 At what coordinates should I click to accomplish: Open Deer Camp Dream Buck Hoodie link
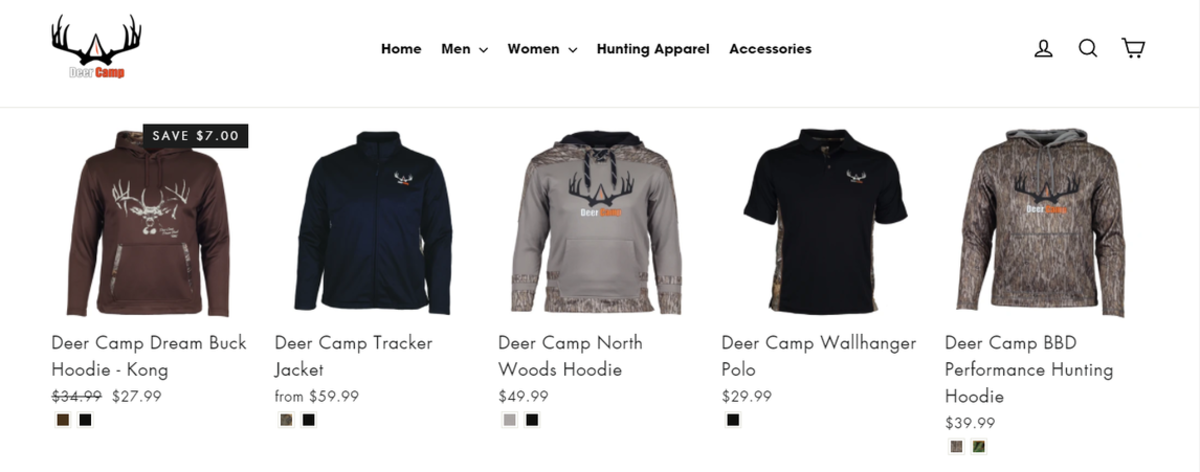pyautogui.click(x=149, y=356)
